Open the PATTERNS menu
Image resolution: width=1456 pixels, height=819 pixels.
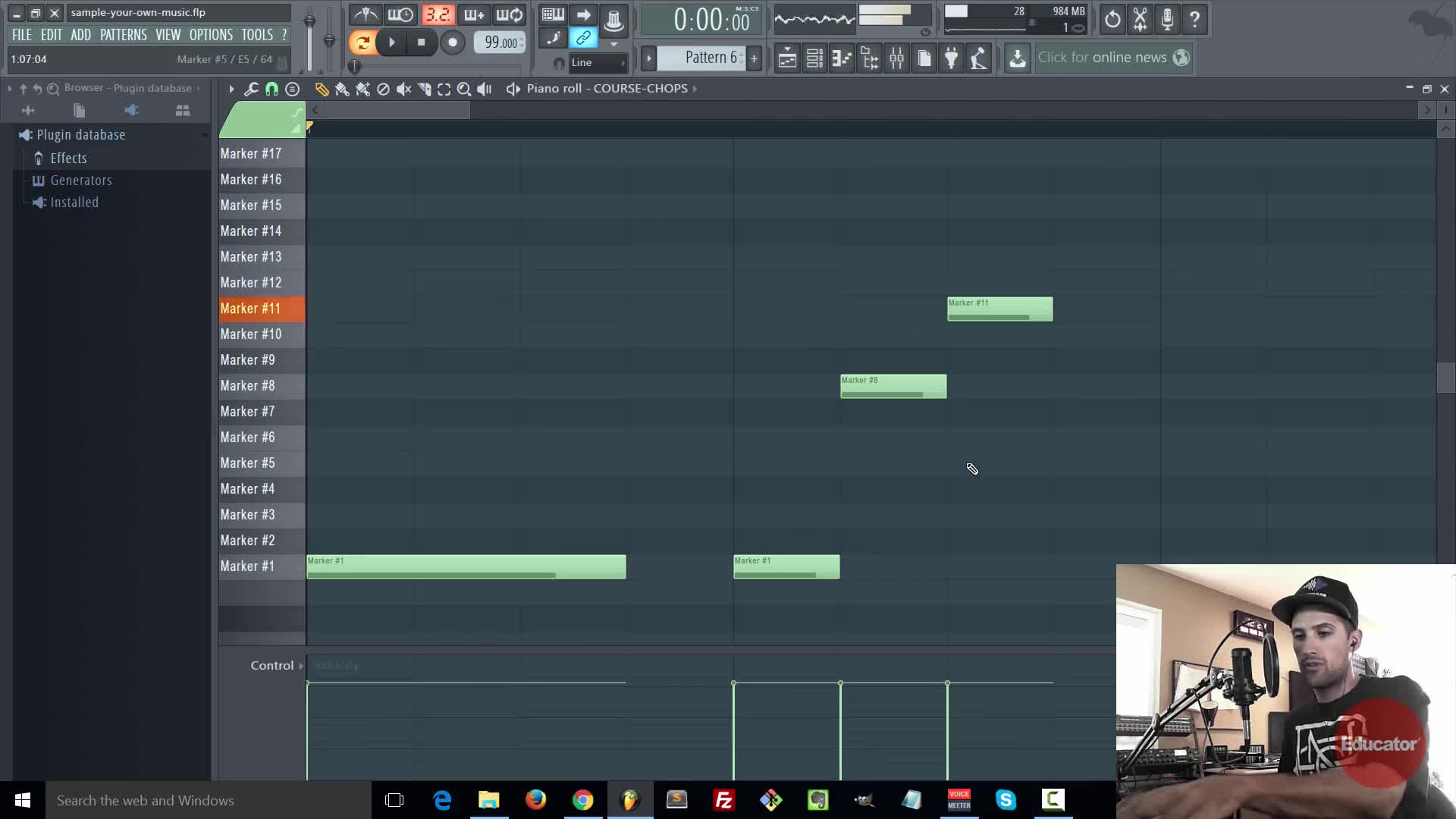click(x=123, y=35)
